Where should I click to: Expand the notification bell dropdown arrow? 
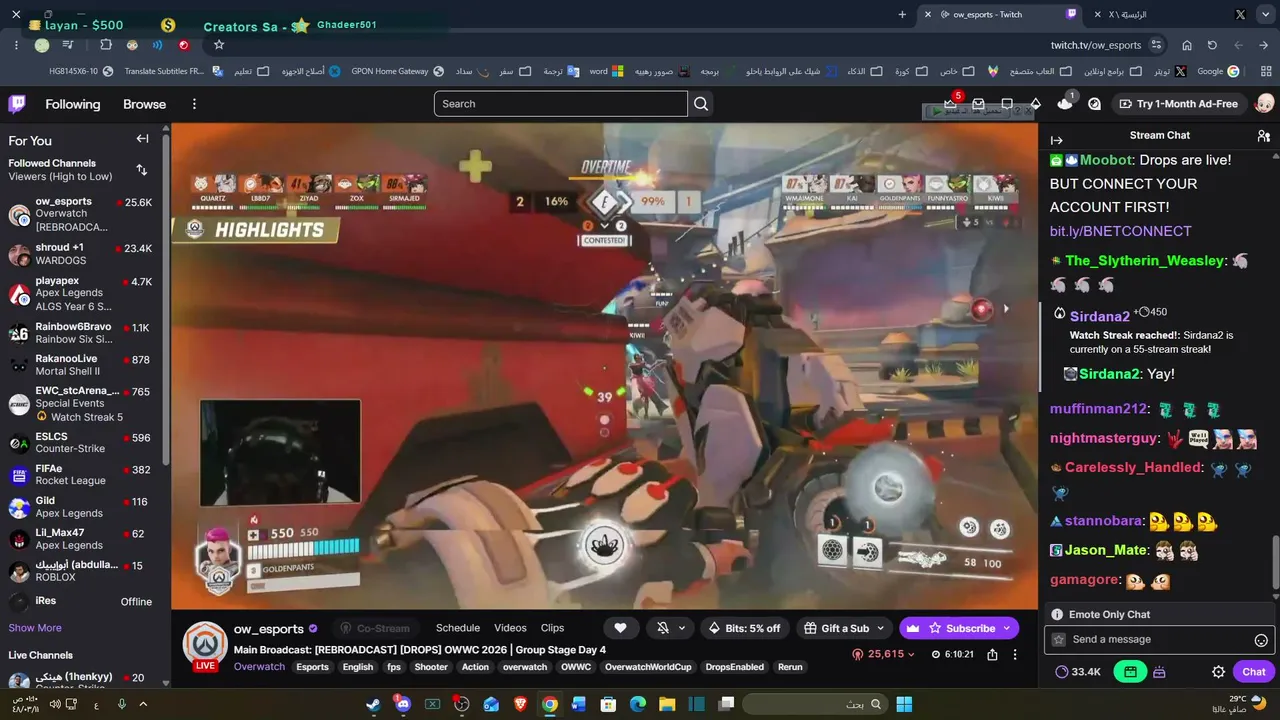682,628
